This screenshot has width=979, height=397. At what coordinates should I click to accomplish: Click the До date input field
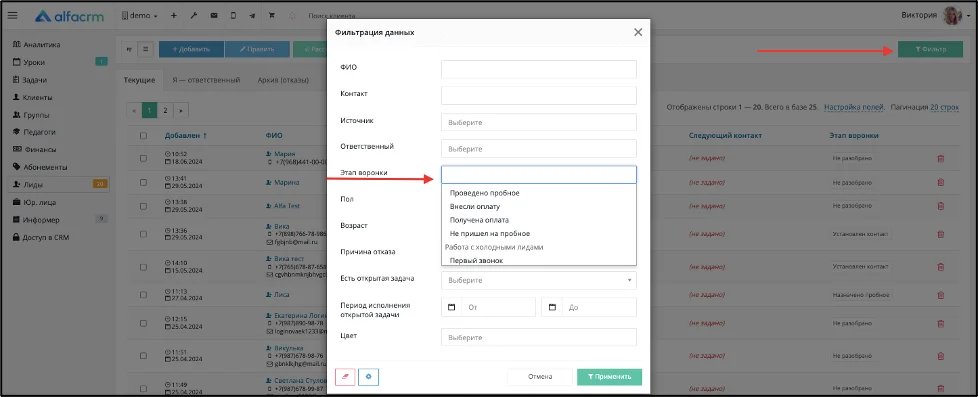[599, 307]
